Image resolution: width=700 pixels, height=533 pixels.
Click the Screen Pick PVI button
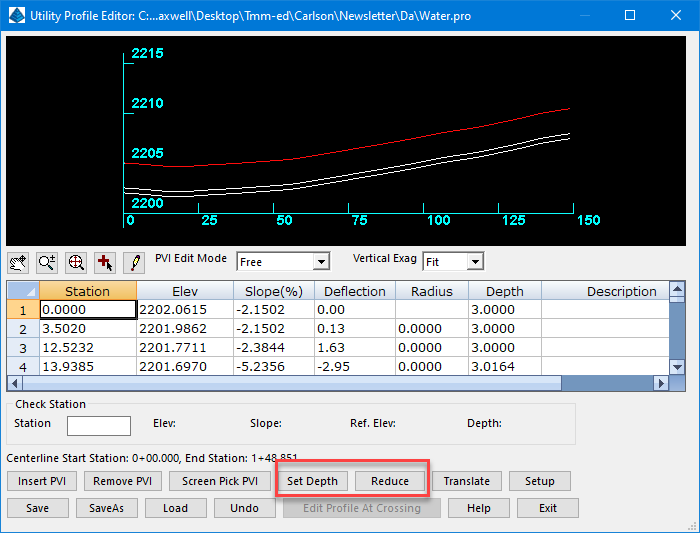[219, 481]
